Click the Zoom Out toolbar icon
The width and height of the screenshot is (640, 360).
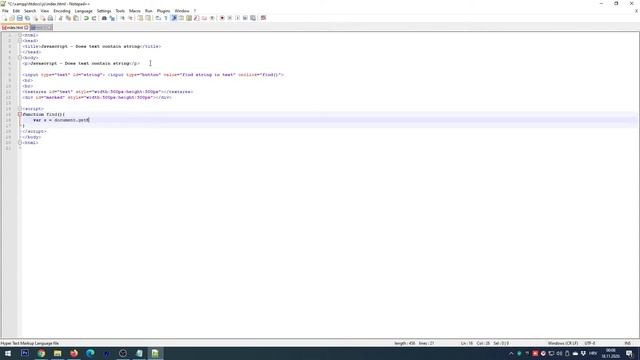[x=131, y=18]
